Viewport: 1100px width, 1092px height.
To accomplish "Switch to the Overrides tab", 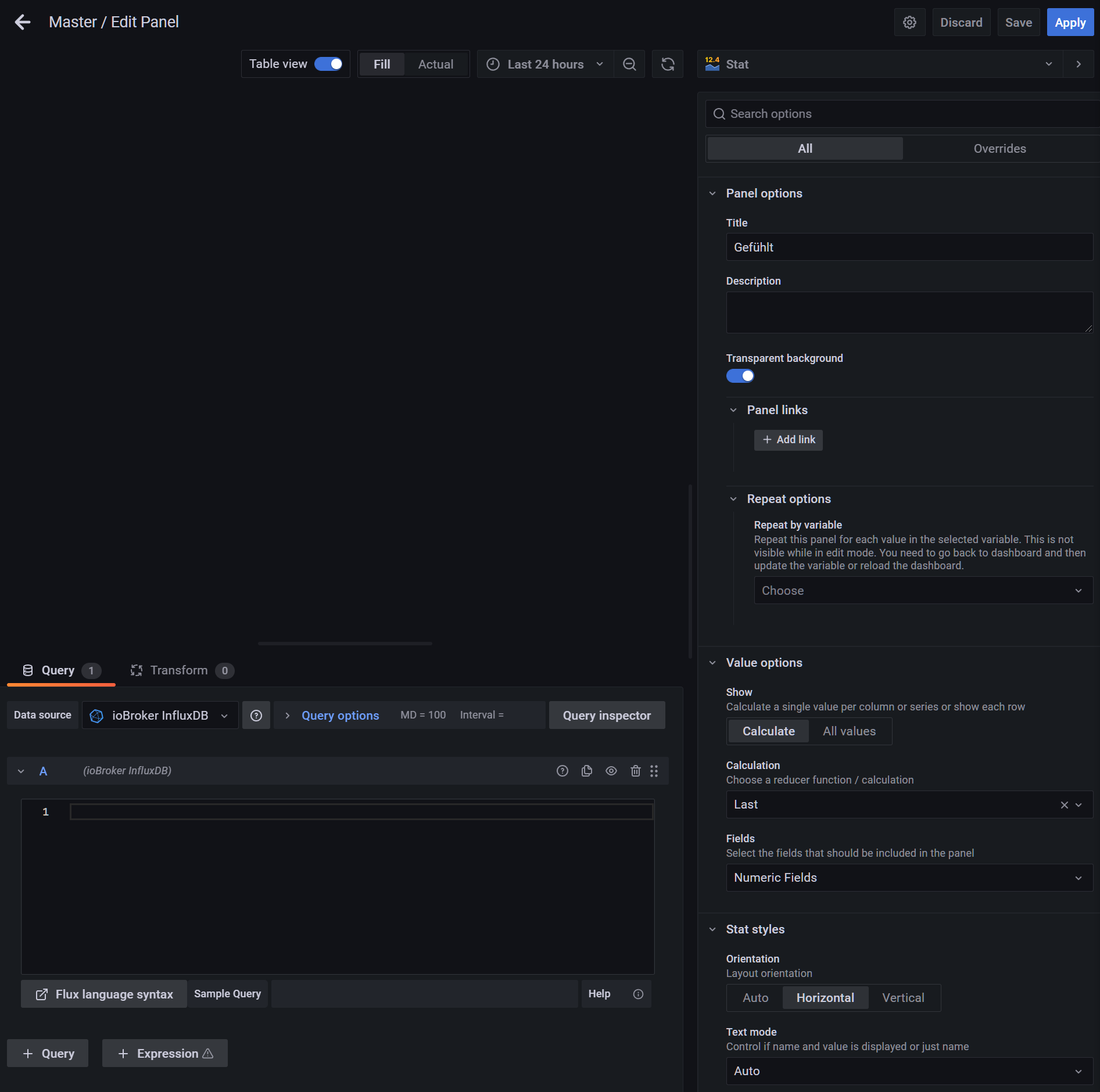I will point(999,149).
